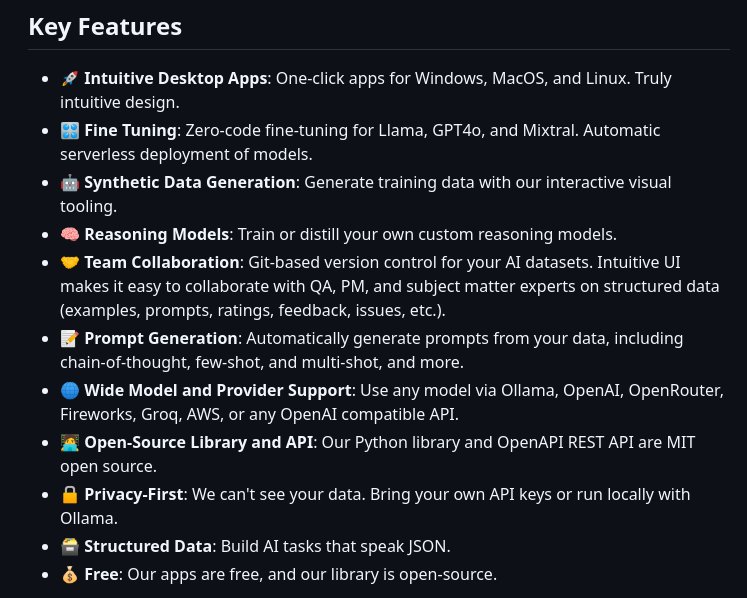Click the technologist emoji beside Open-Source Library

coord(70,442)
